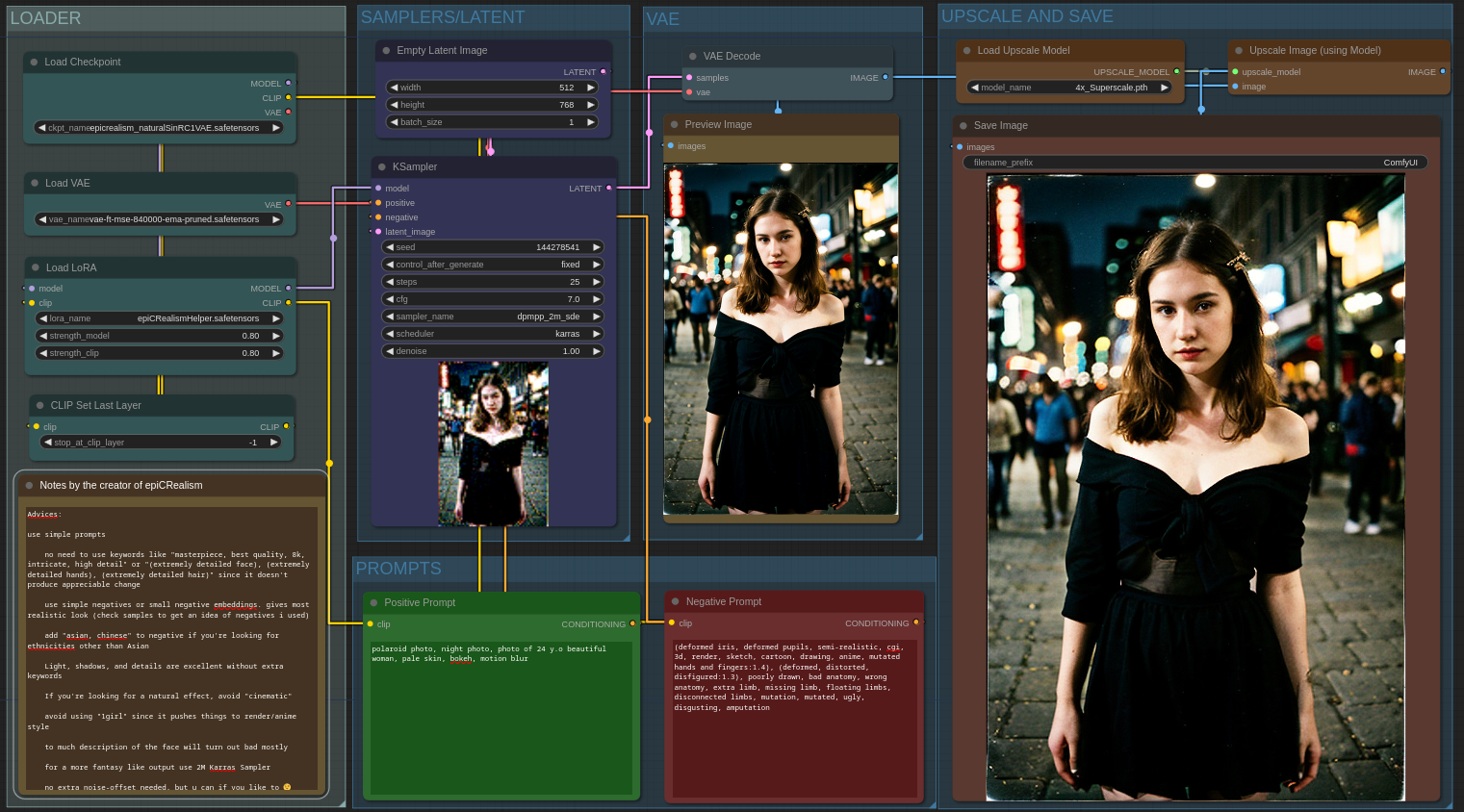This screenshot has width=1464, height=812.
Task: Collapse the Empty Latent Image node dot
Action: click(387, 50)
